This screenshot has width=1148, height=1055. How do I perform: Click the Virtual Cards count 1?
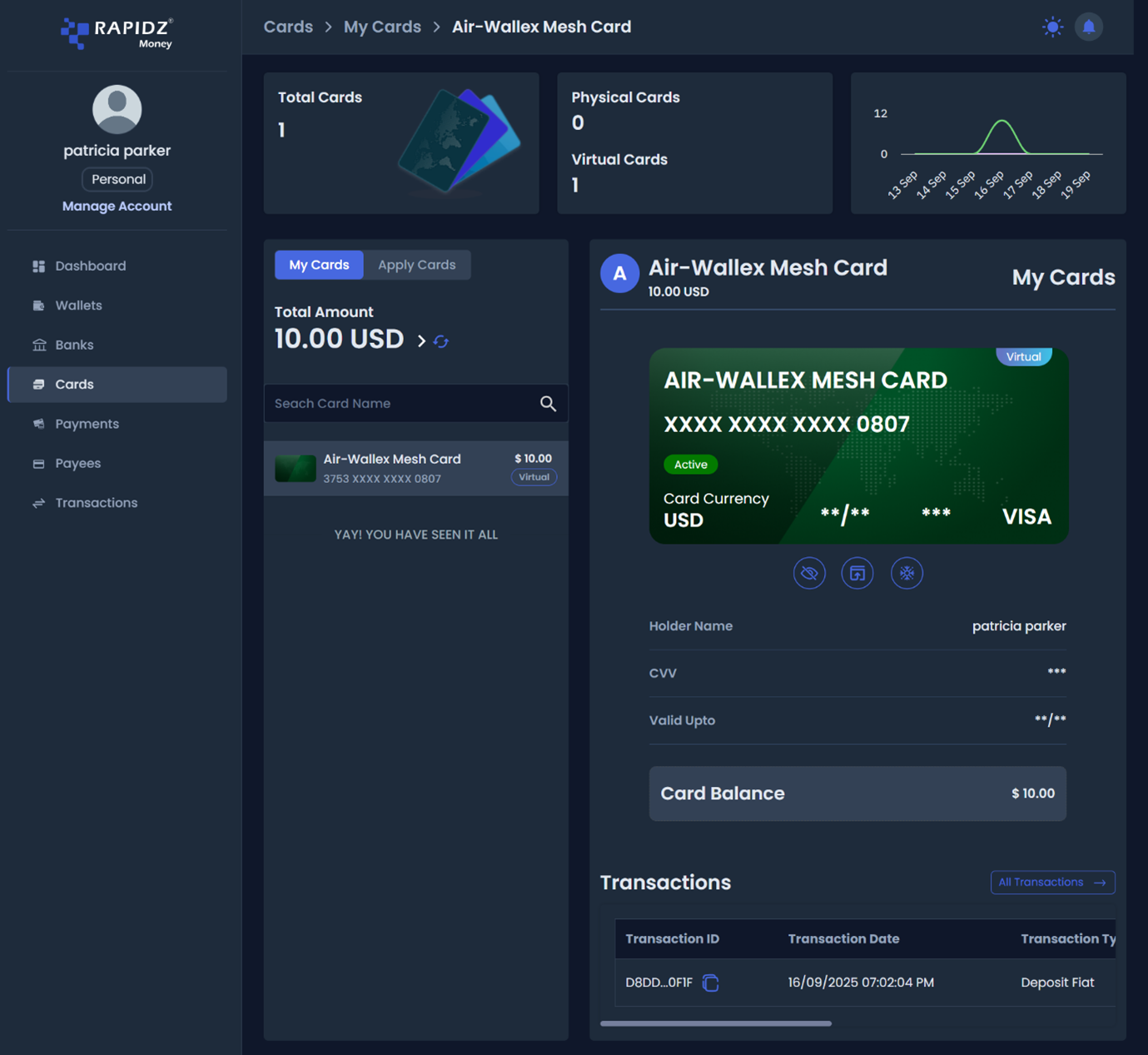click(575, 185)
